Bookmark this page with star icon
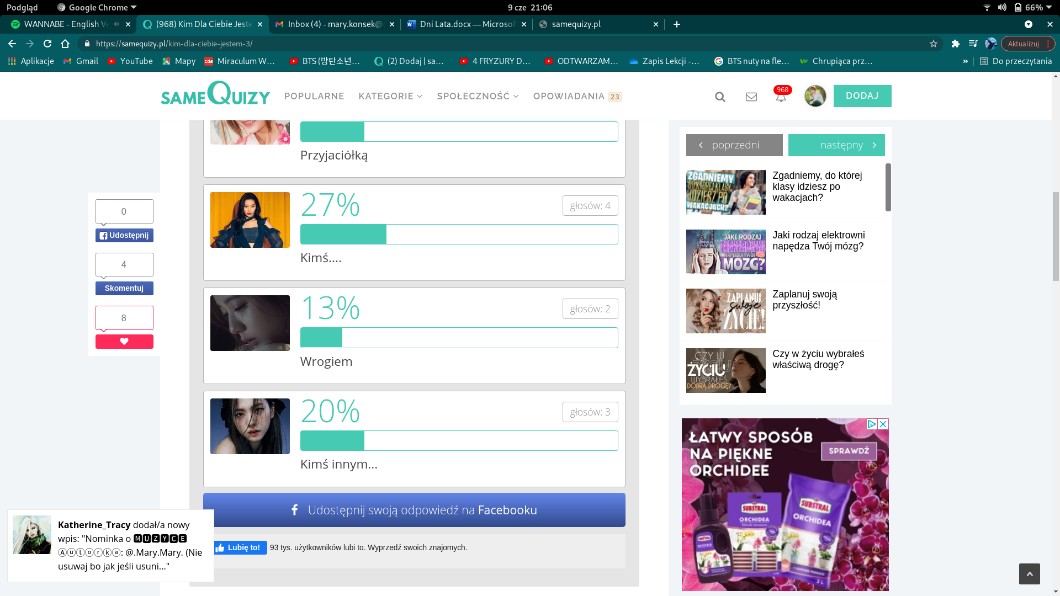The width and height of the screenshot is (1060, 596). [x=933, y=44]
